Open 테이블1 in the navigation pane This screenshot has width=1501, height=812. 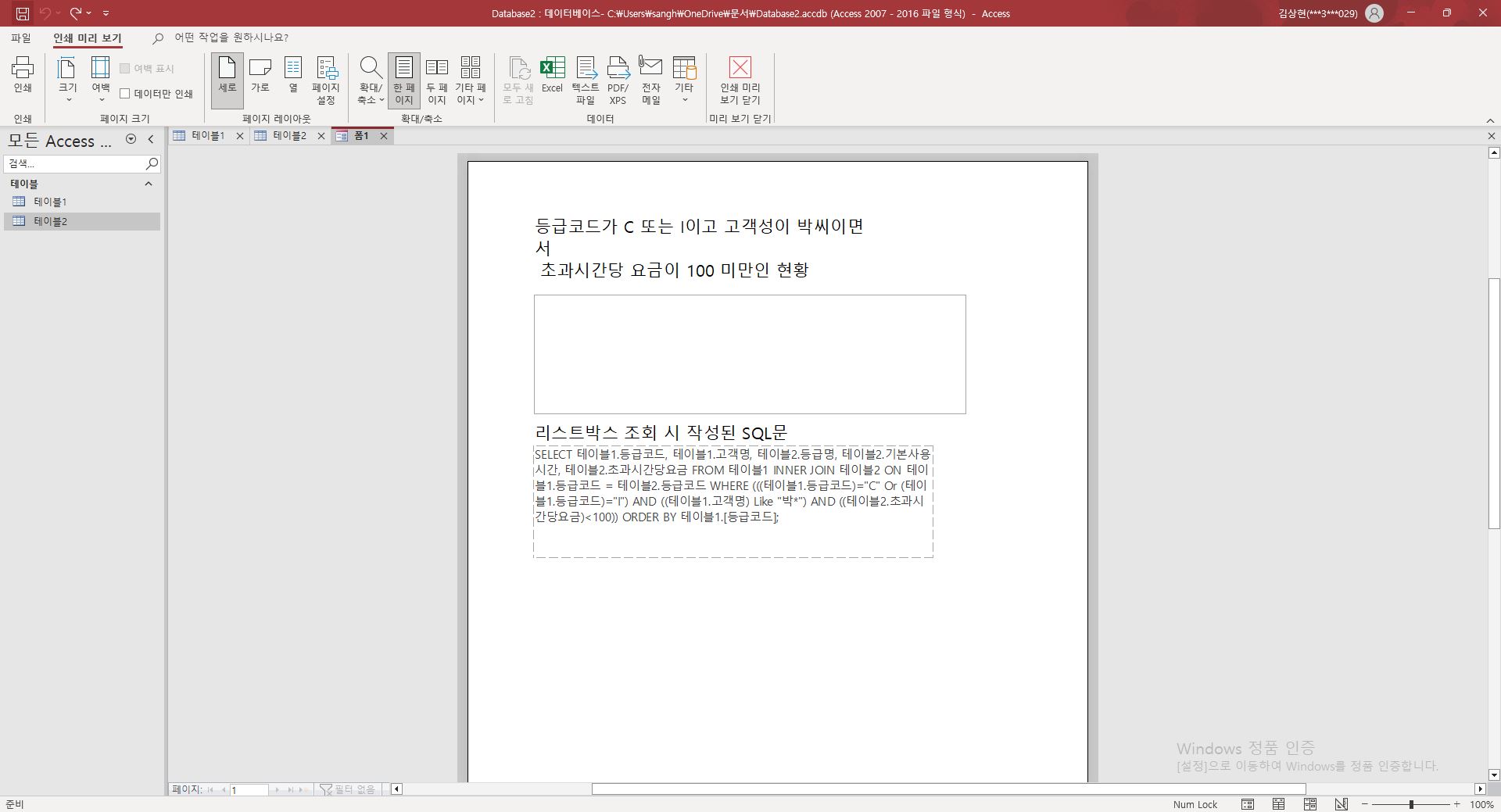click(x=50, y=202)
